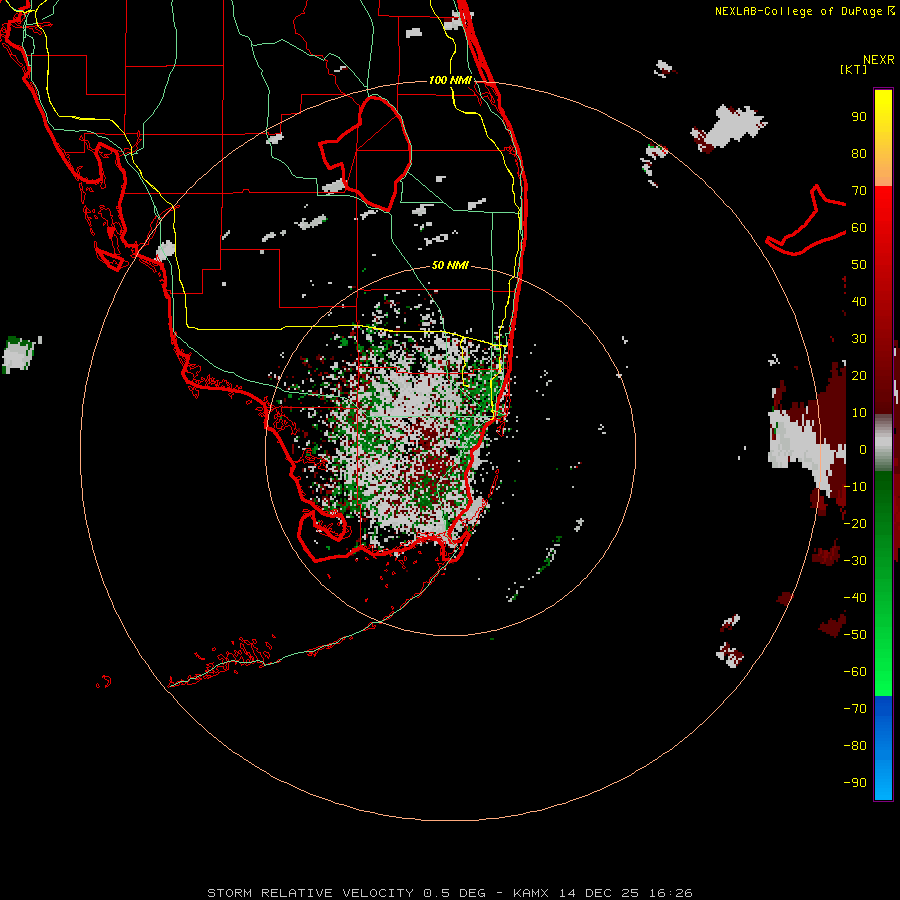Click the 0 scale value label

pyautogui.click(x=863, y=450)
